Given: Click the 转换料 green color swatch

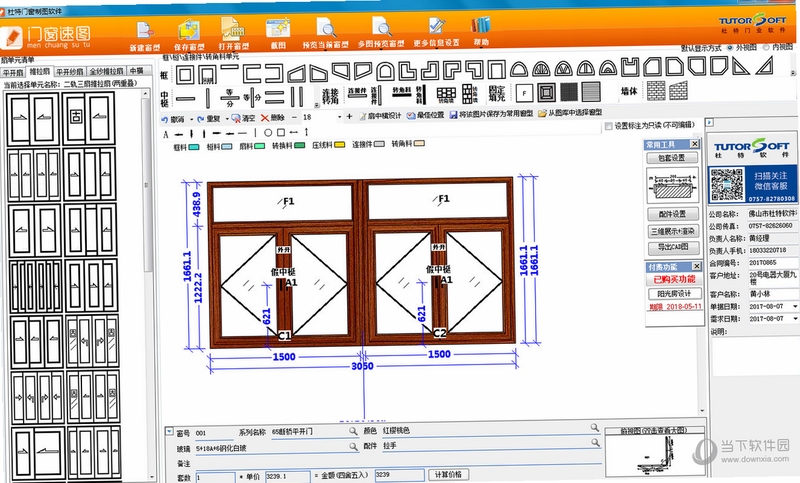Looking at the screenshot, I should 299,146.
